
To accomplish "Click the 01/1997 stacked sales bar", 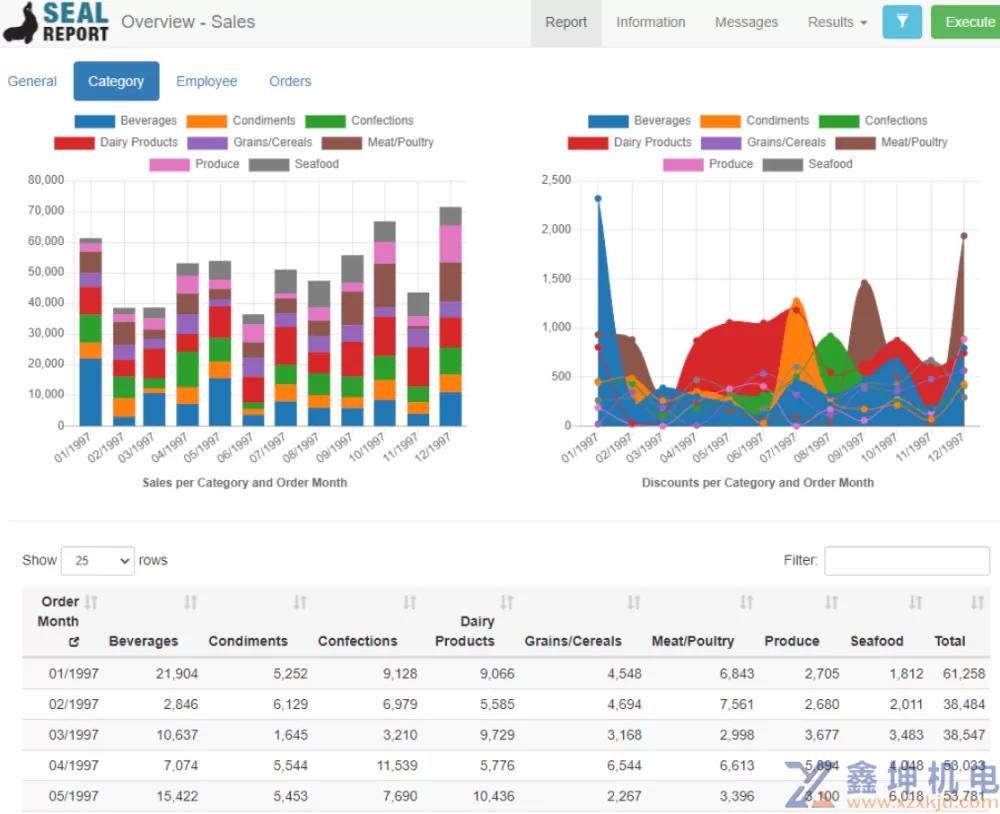I will [91, 332].
